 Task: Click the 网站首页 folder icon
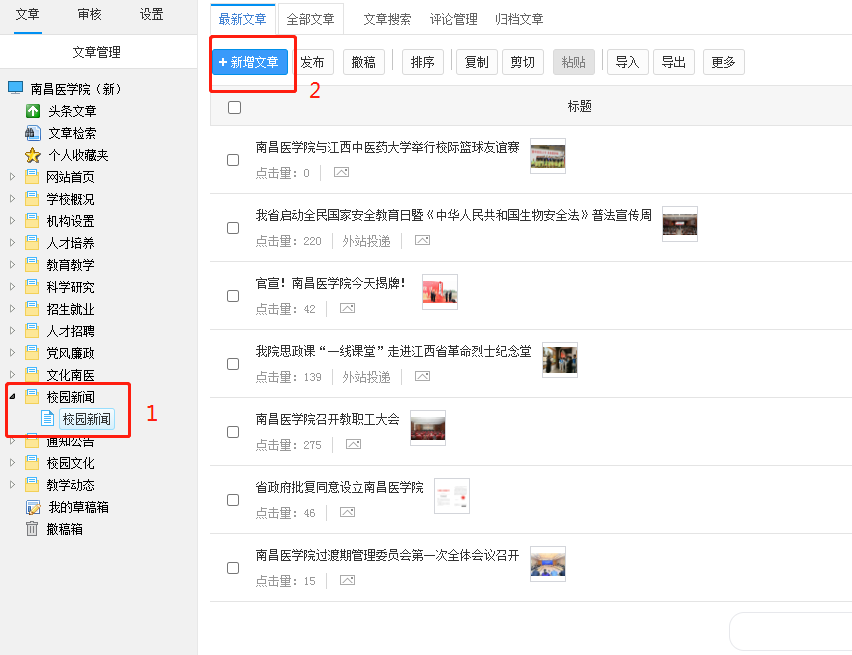click(x=32, y=177)
